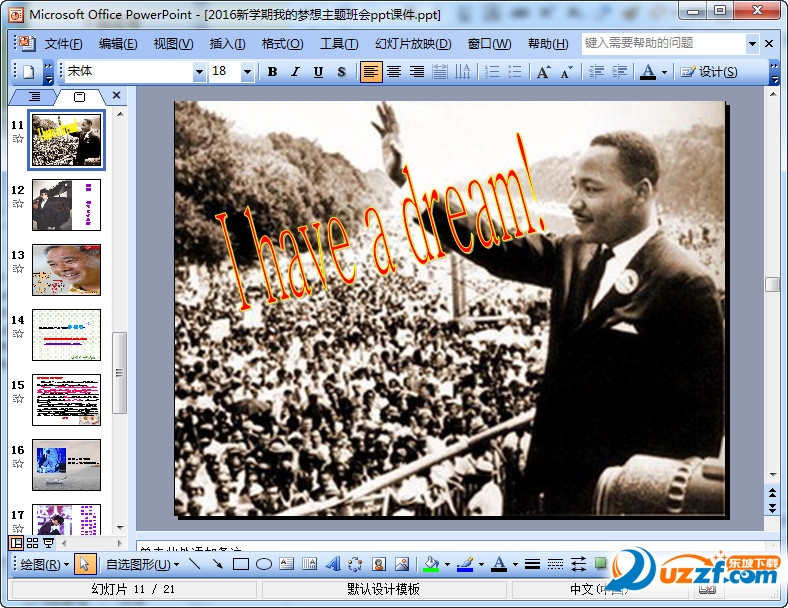Screen dimensions: 788x608
Task: Enable right text alignment
Action: coord(417,72)
